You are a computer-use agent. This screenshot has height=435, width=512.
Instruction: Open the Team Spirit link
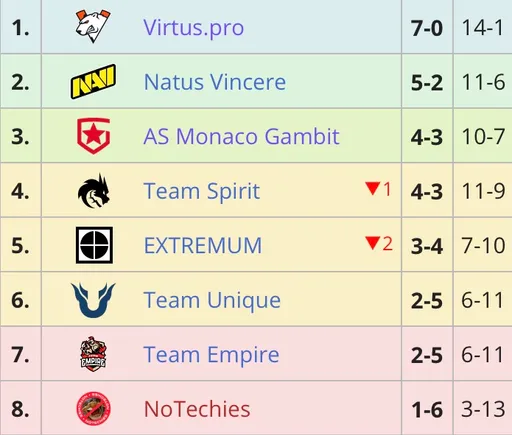pyautogui.click(x=202, y=192)
